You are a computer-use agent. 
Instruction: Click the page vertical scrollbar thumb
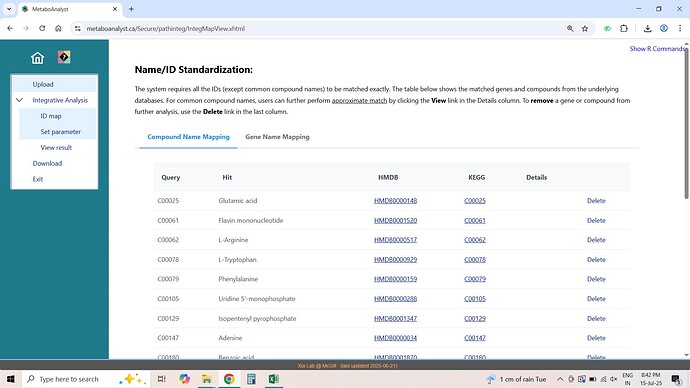pos(686,123)
